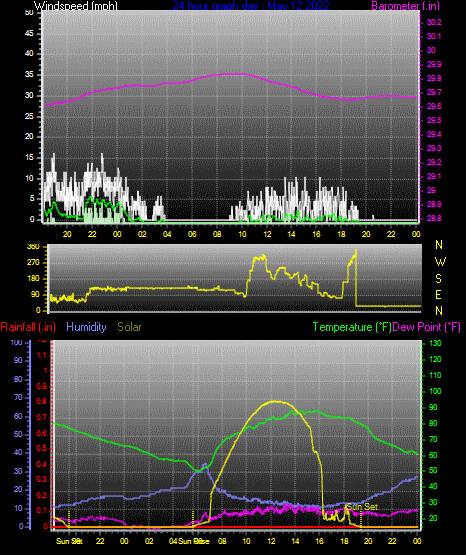Click barometer axis value 28.8
466x555 pixels.
click(434, 218)
